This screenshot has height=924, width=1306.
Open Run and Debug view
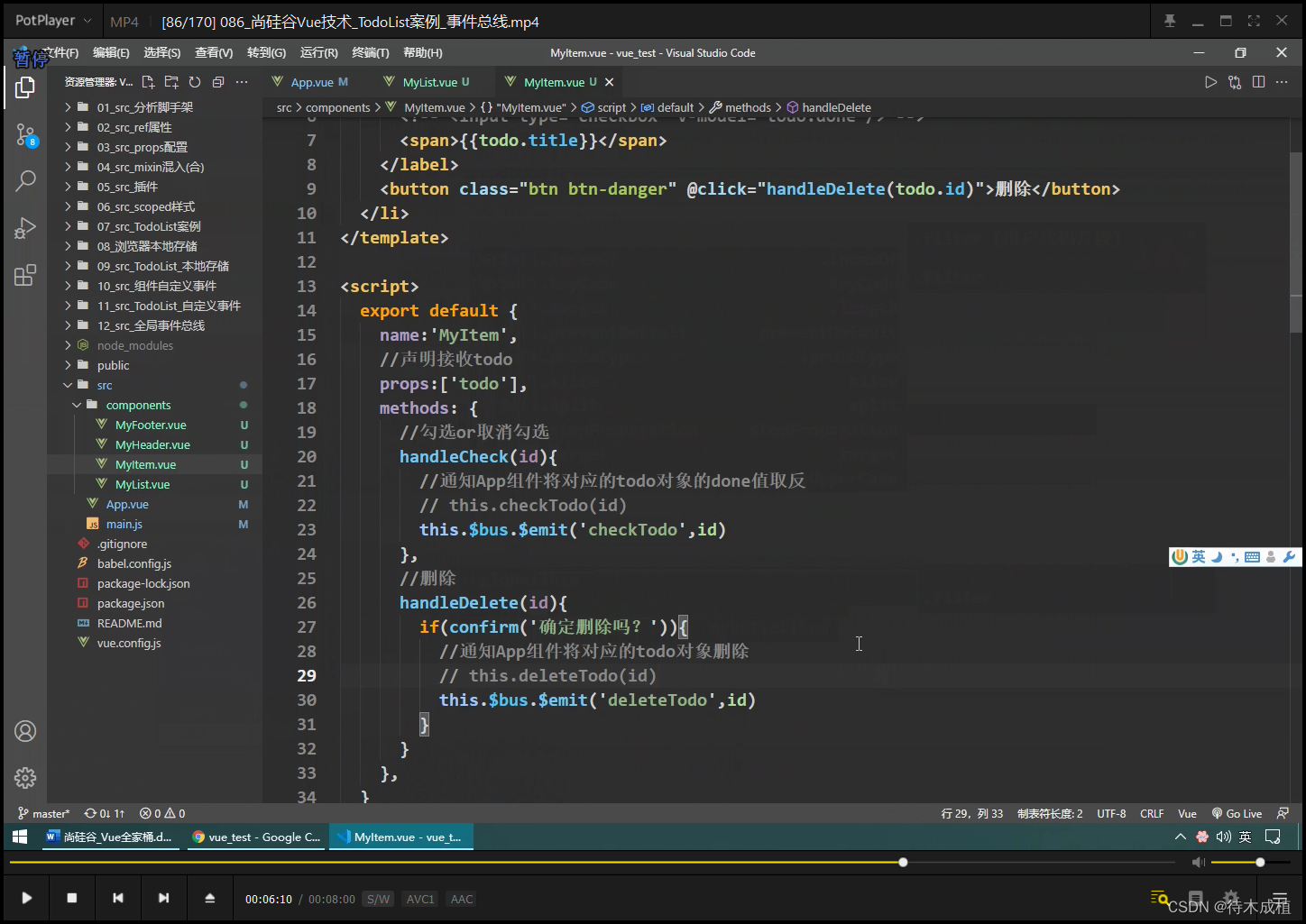click(x=25, y=228)
